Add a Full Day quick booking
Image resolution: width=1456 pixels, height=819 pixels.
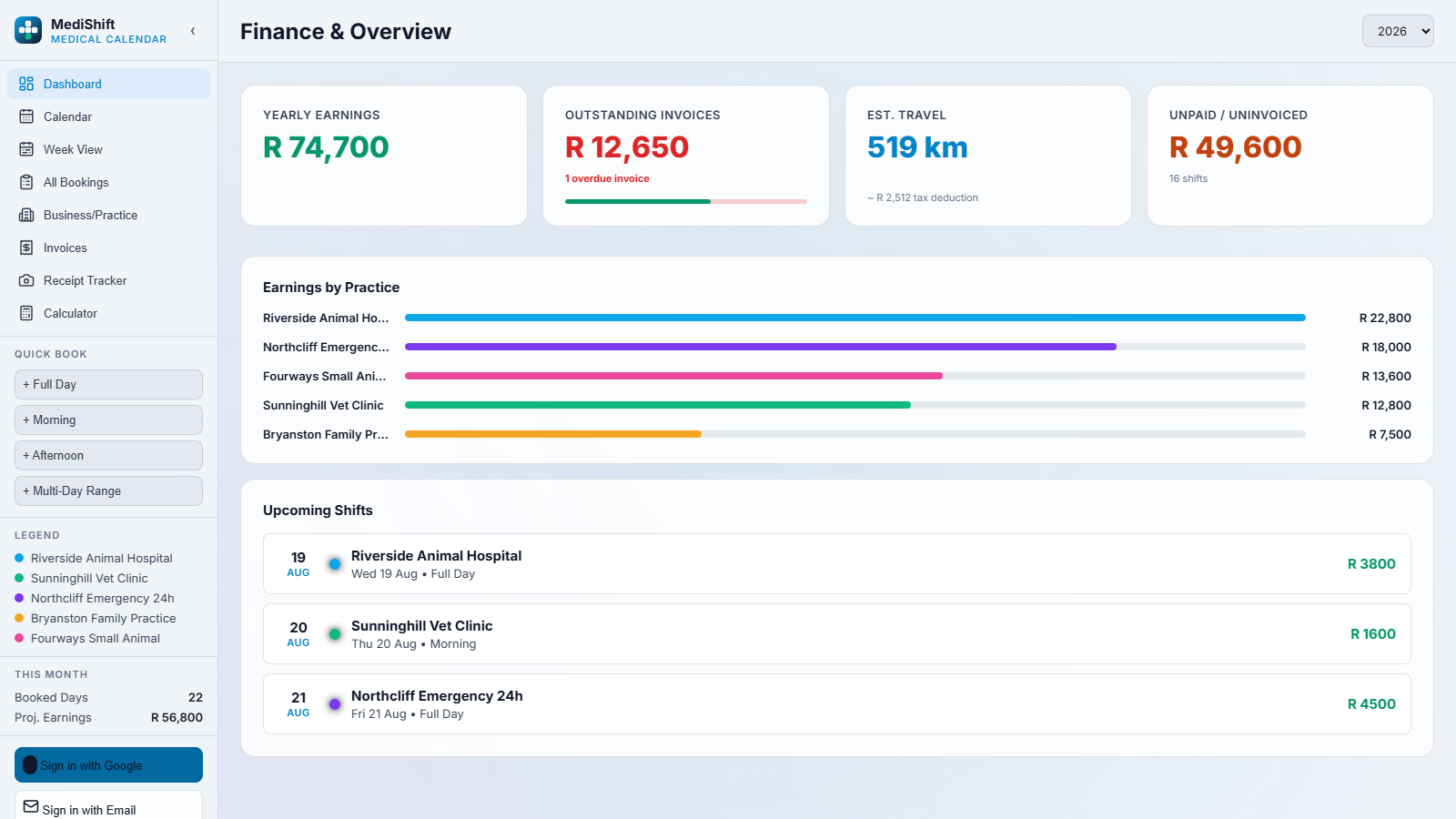[x=108, y=384]
